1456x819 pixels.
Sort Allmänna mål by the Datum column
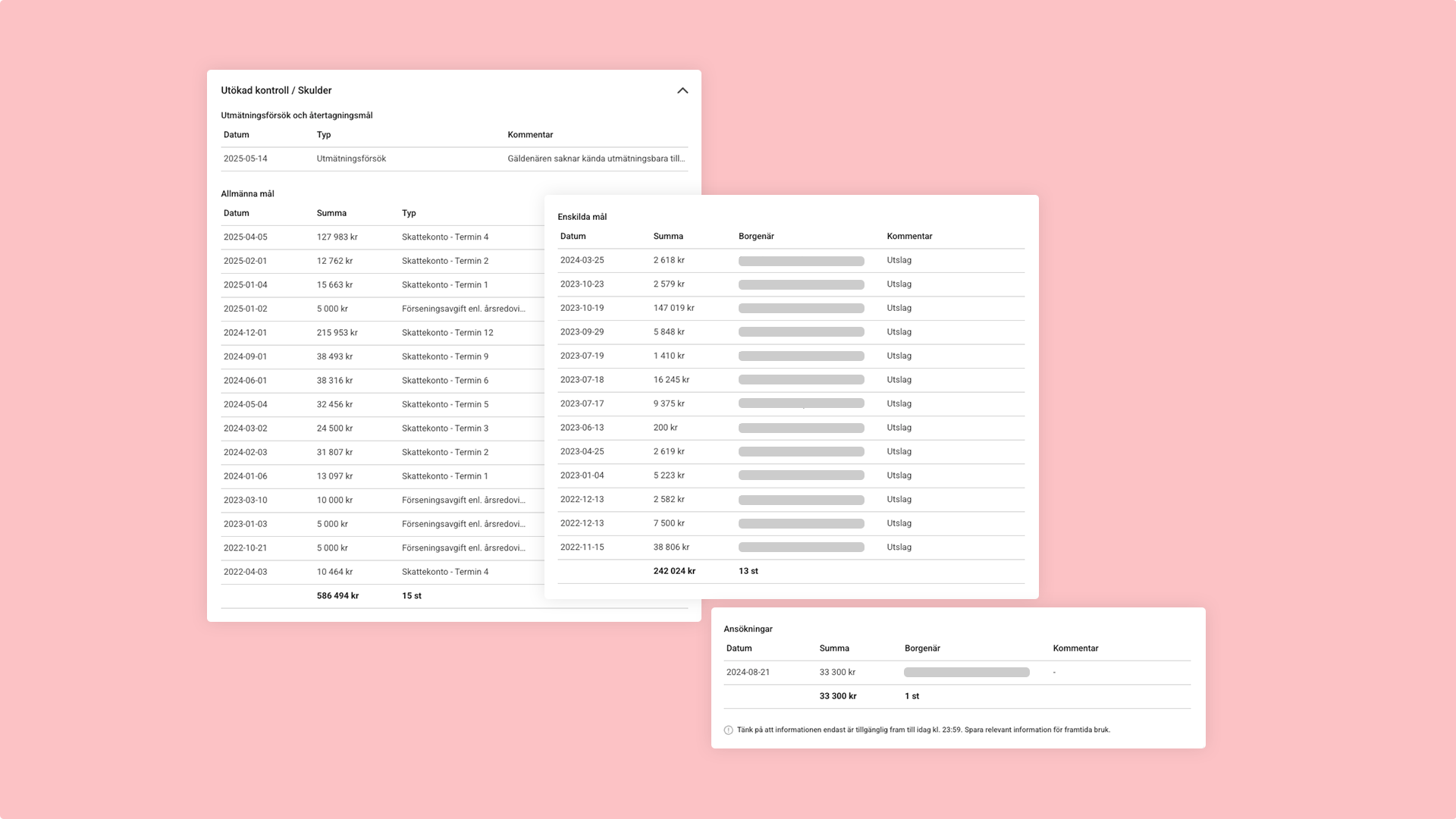pos(234,213)
